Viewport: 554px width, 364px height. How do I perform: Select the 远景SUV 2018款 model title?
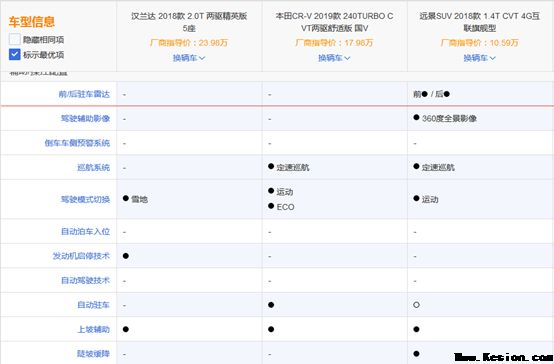tap(480, 22)
